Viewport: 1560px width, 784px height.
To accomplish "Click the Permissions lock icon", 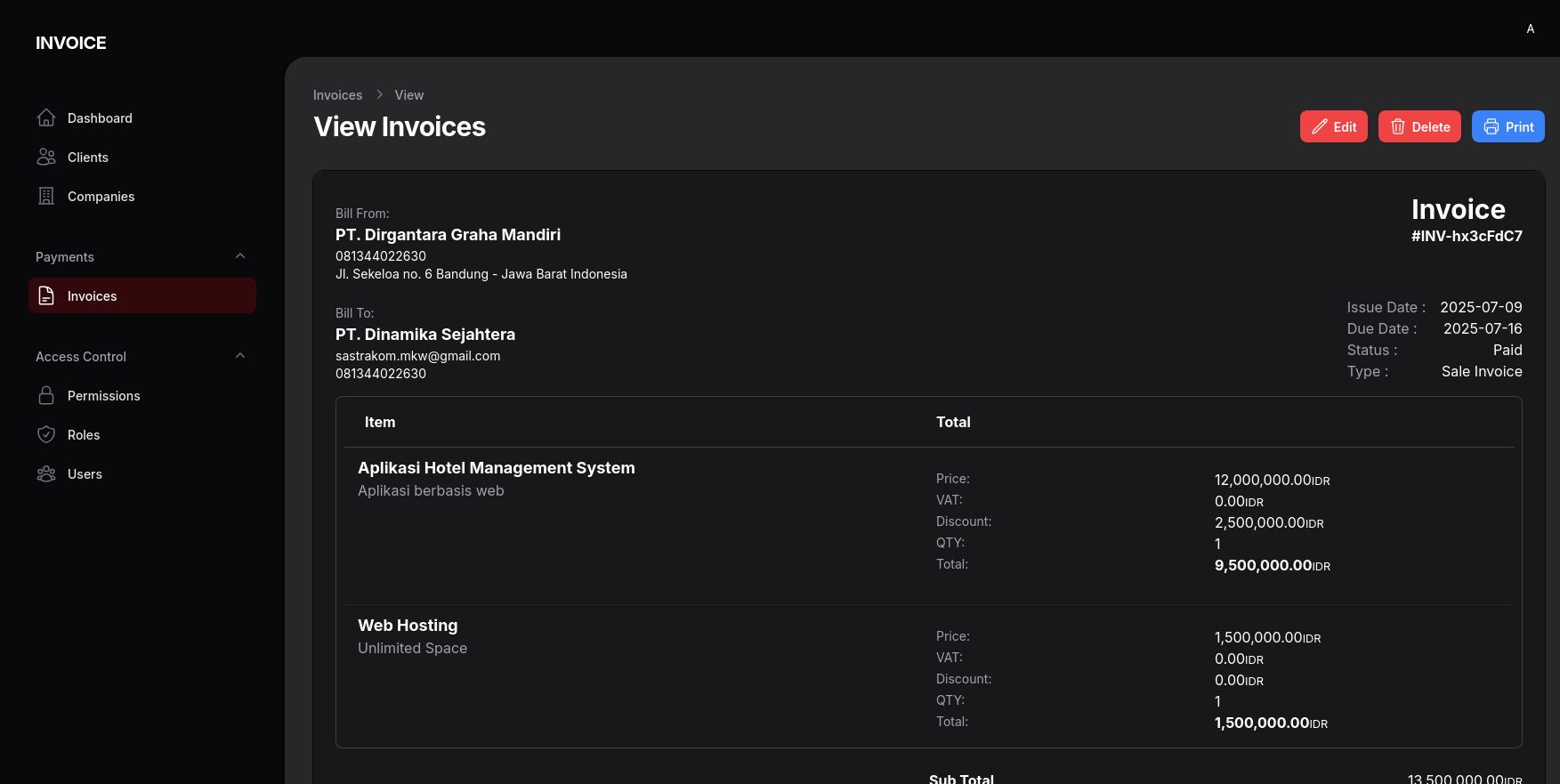I will [46, 396].
